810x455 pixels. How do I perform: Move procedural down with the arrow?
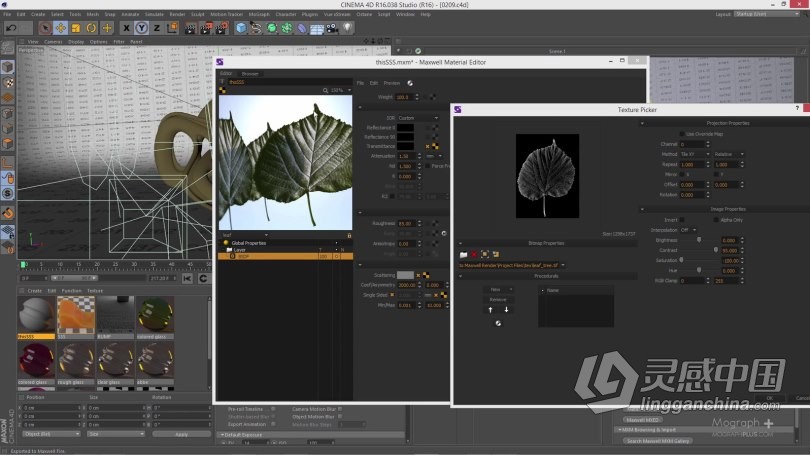pyautogui.click(x=506, y=310)
